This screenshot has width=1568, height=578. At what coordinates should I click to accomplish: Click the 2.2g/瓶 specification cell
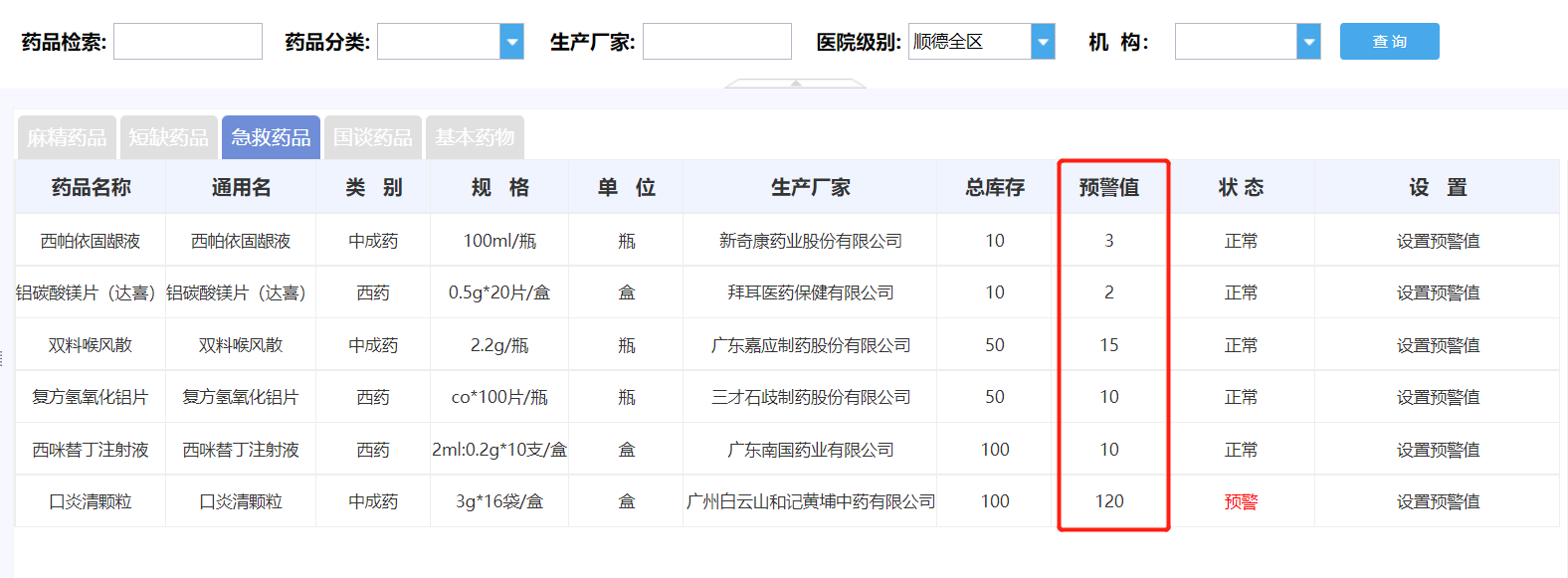pos(499,345)
